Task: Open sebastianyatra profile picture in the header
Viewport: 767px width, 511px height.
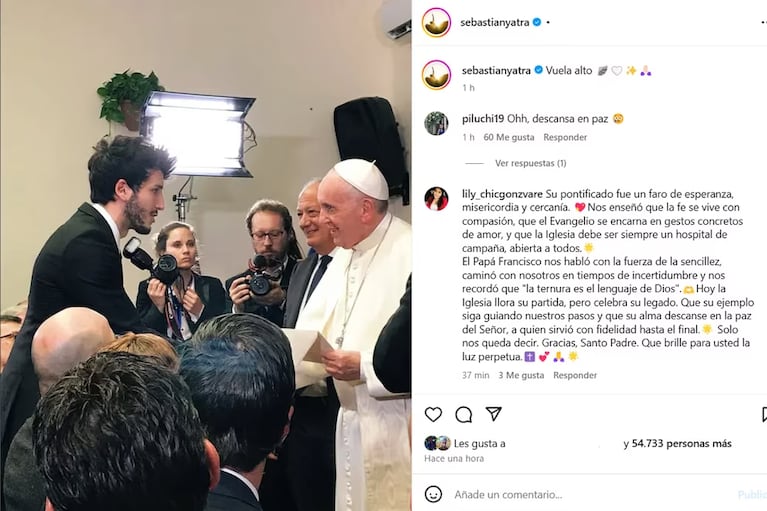Action: tap(436, 22)
